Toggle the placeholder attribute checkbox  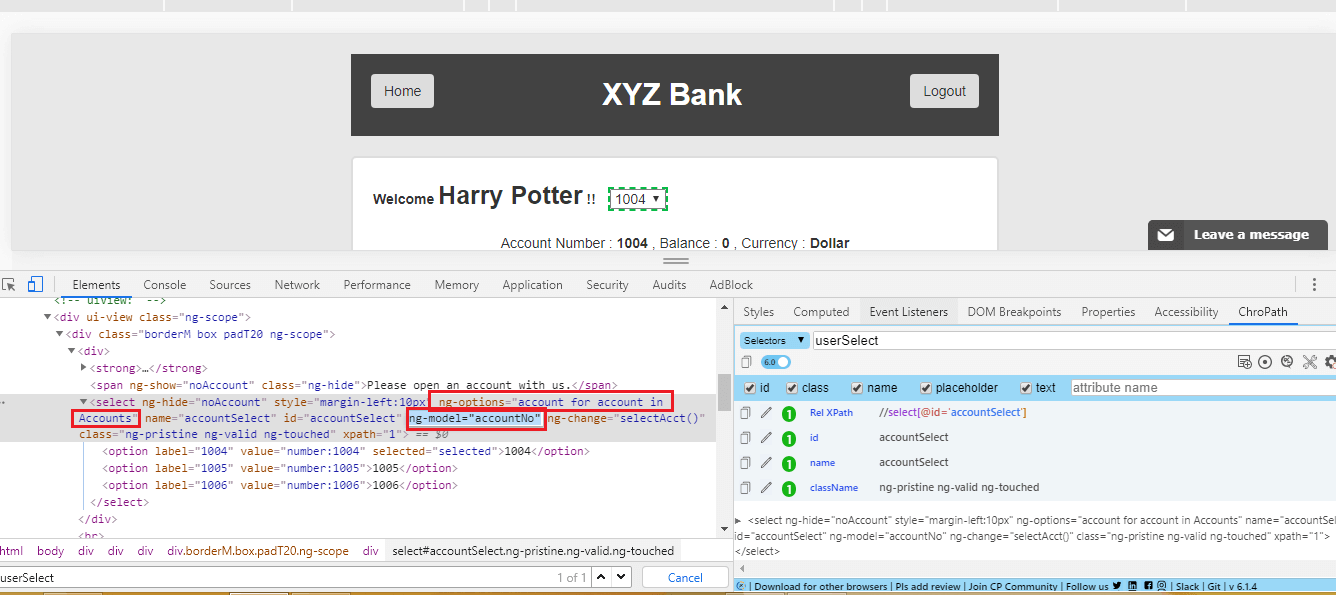pos(927,388)
